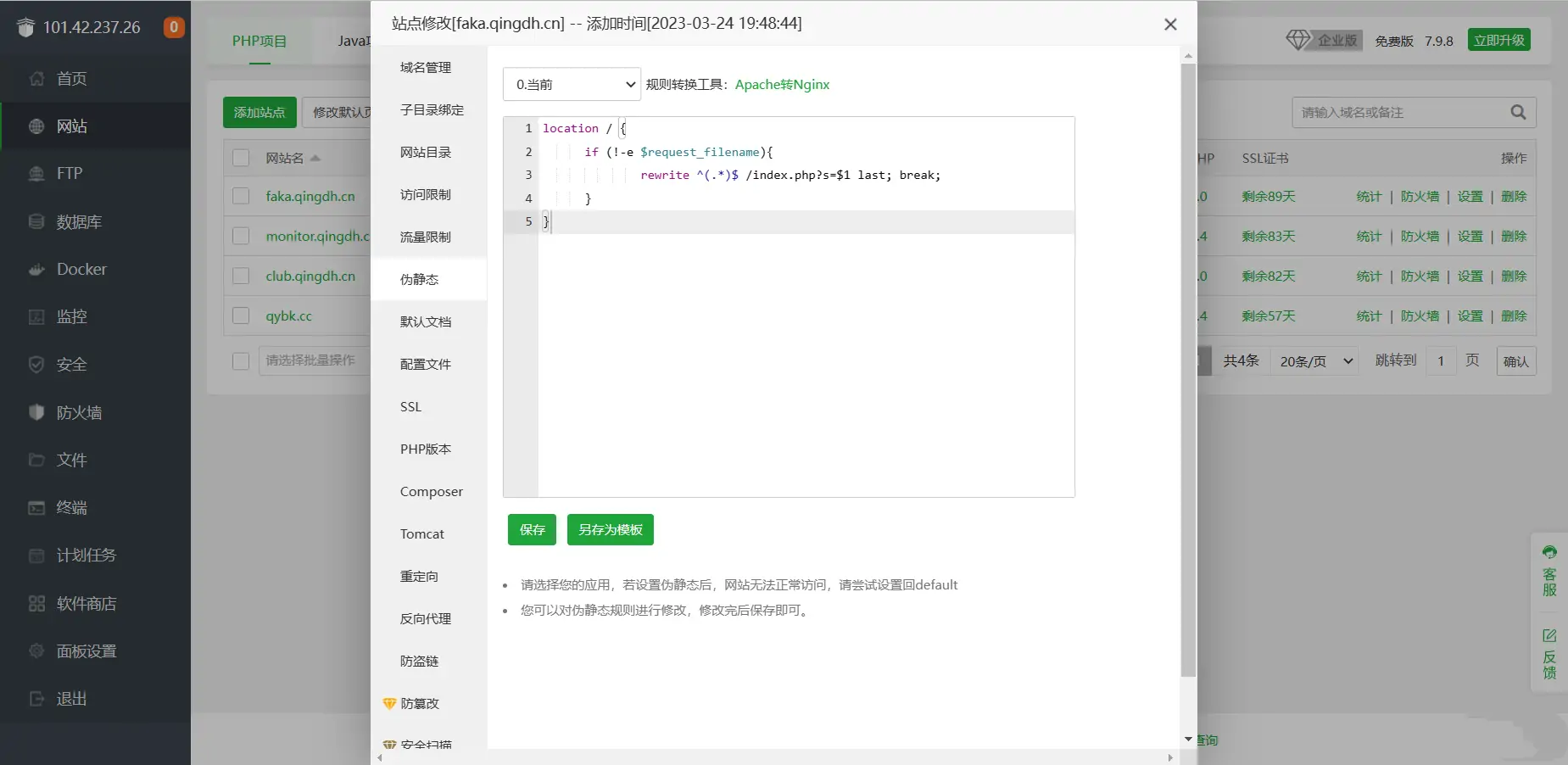Click the FTP icon in sidebar

(36, 173)
